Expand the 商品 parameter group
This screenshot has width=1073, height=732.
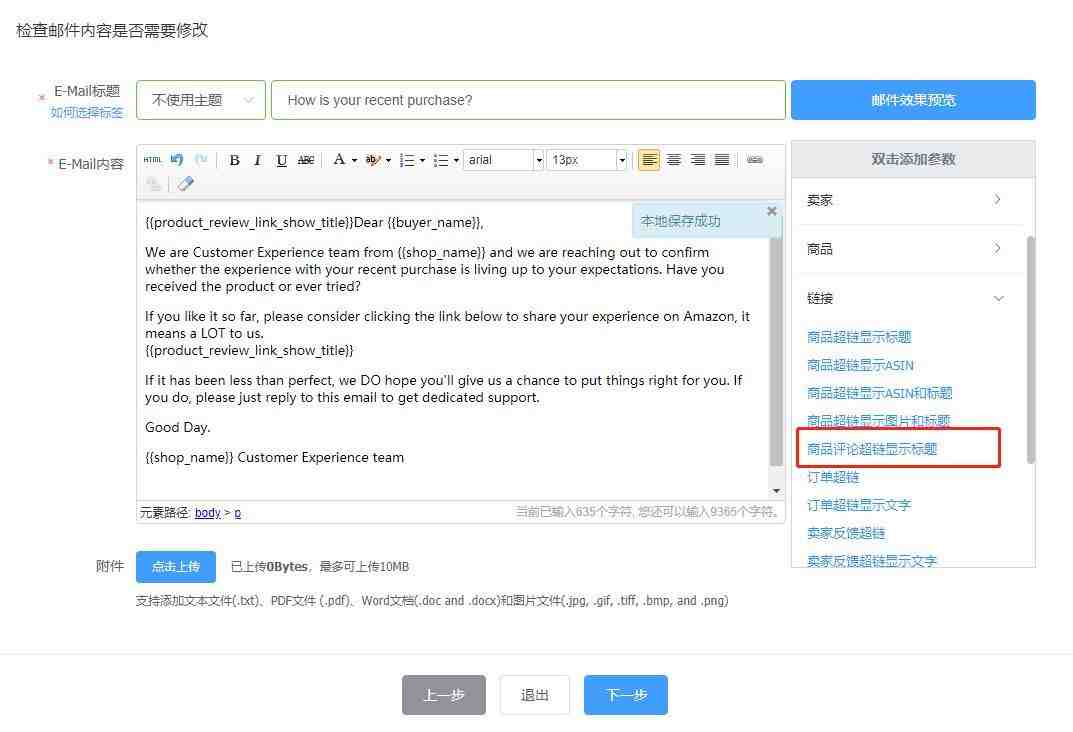(x=907, y=249)
